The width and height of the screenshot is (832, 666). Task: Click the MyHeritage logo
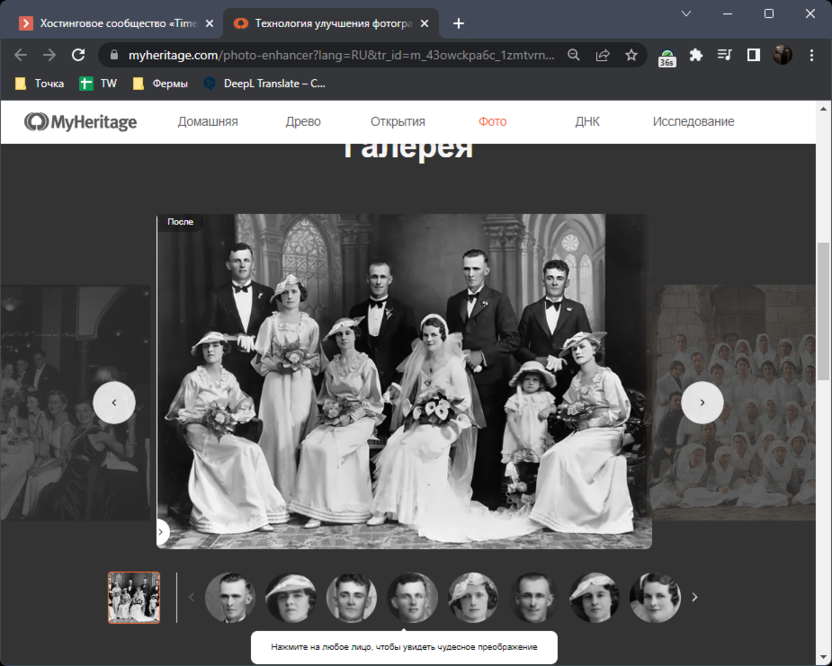tap(80, 122)
